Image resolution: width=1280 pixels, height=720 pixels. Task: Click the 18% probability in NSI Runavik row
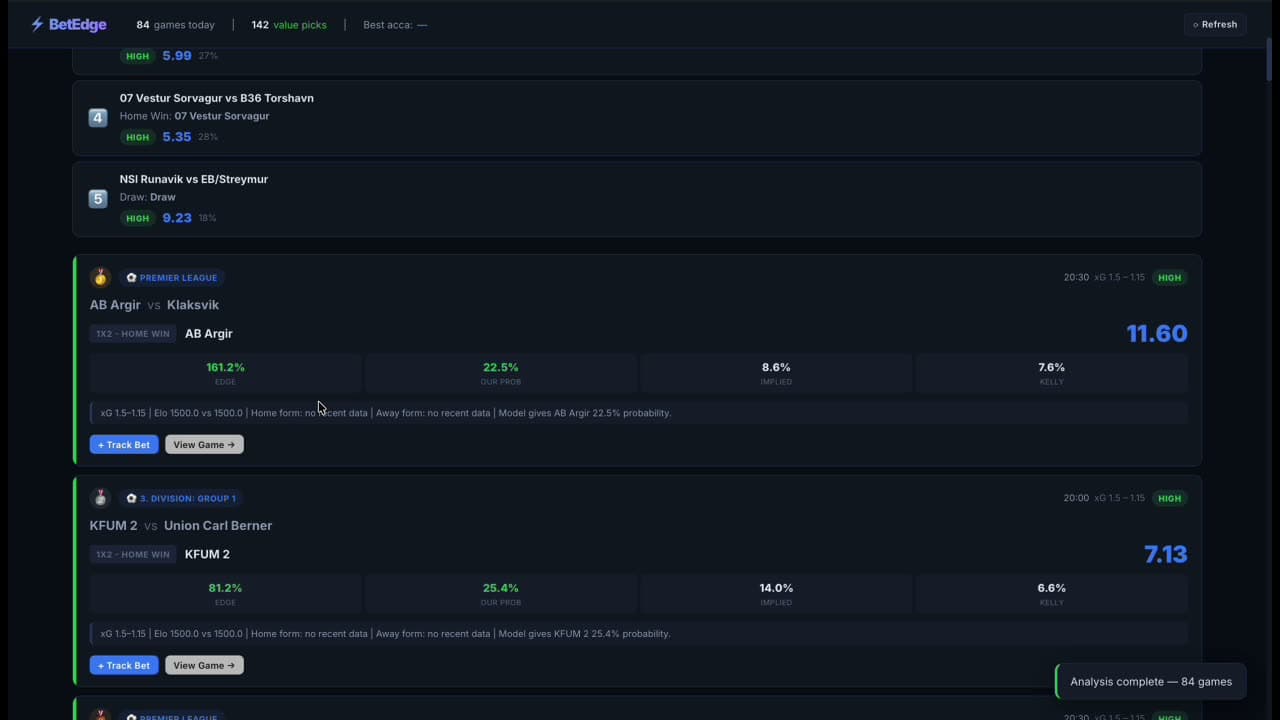click(x=208, y=218)
